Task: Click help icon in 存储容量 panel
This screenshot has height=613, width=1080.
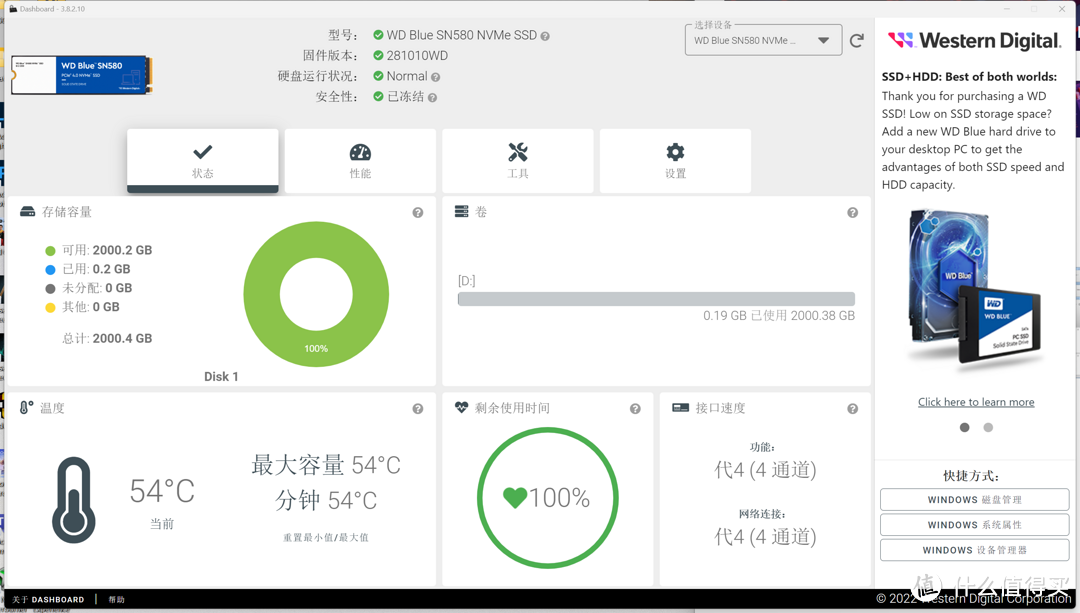Action: coord(417,213)
